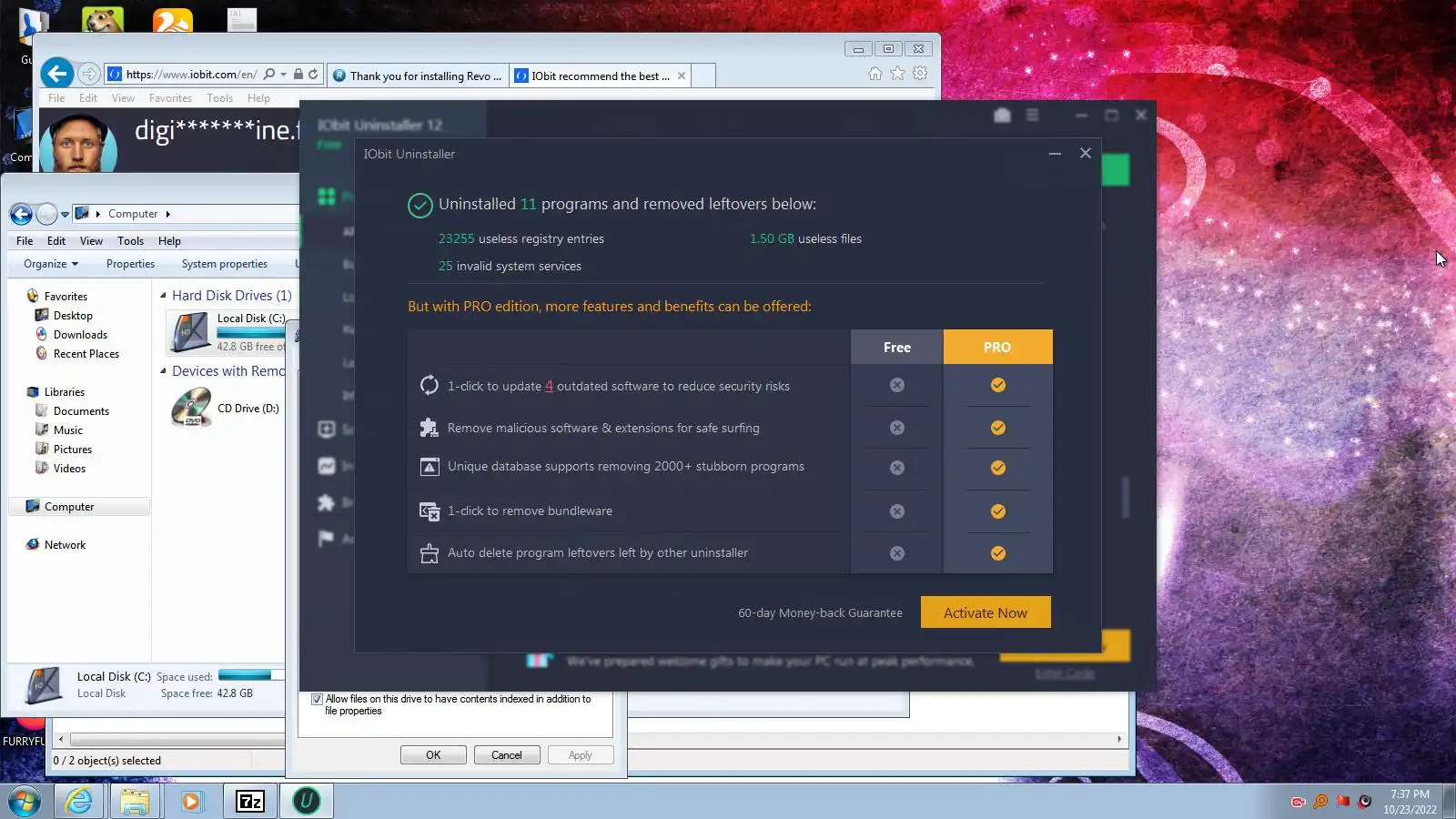Click OK in the drive properties dialog
Image resolution: width=1456 pixels, height=819 pixels.
click(433, 755)
